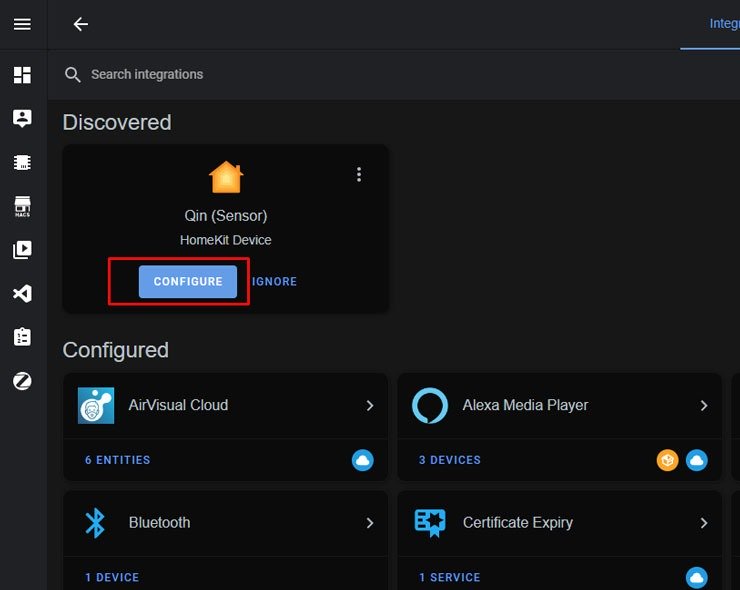
Task: Open the hamburger sidebar menu
Action: [22, 24]
